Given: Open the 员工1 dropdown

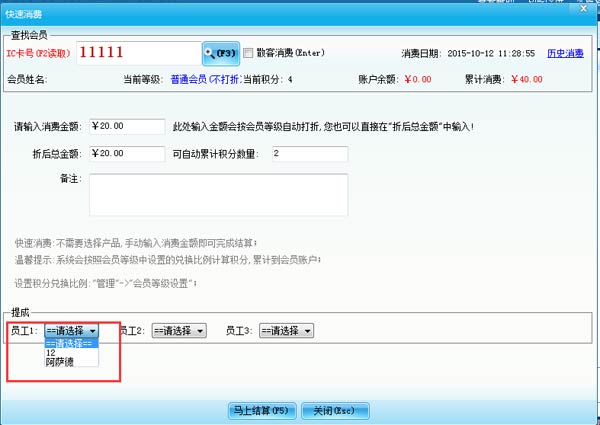Looking at the screenshot, I should pyautogui.click(x=72, y=331).
